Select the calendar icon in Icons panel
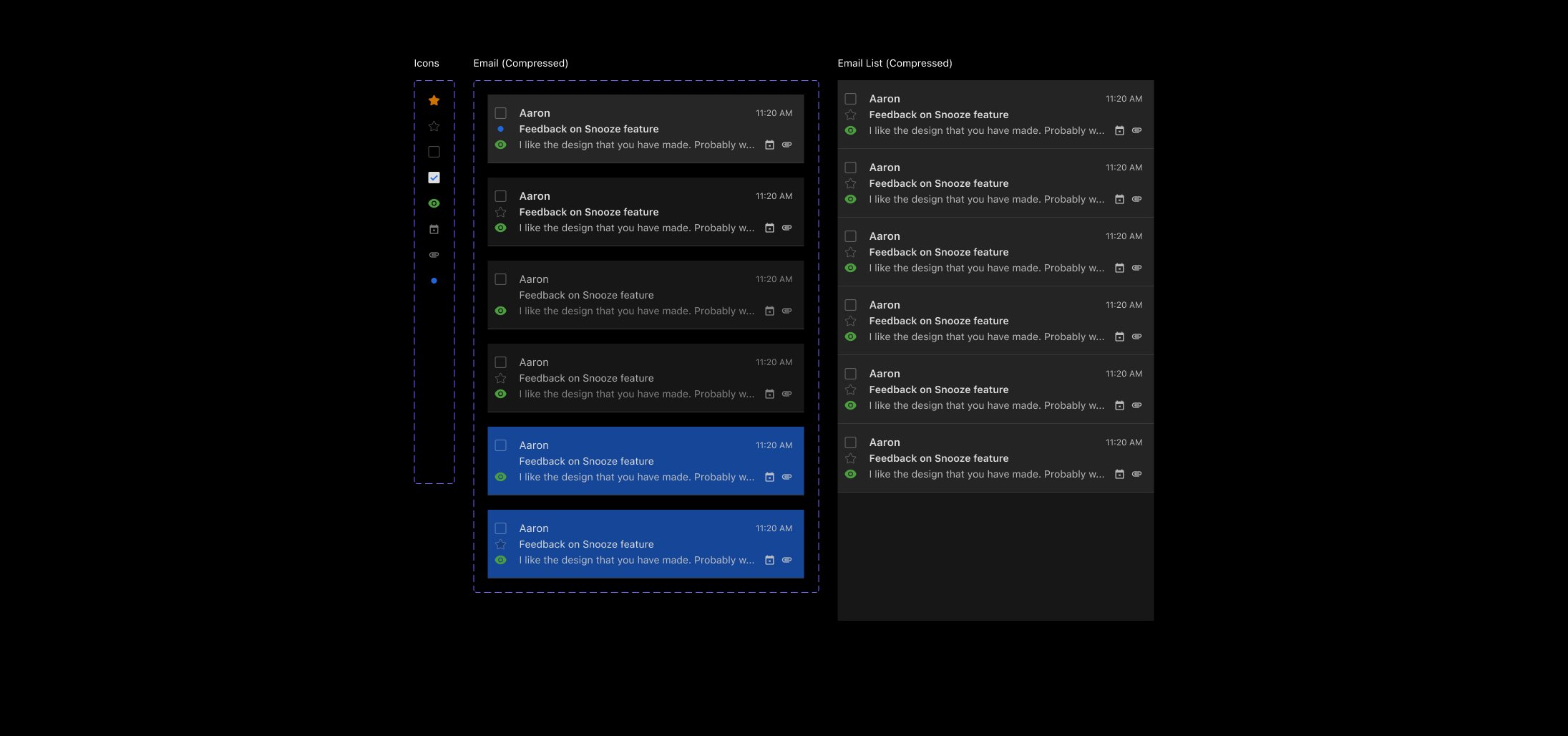The height and width of the screenshot is (736, 1568). (434, 229)
